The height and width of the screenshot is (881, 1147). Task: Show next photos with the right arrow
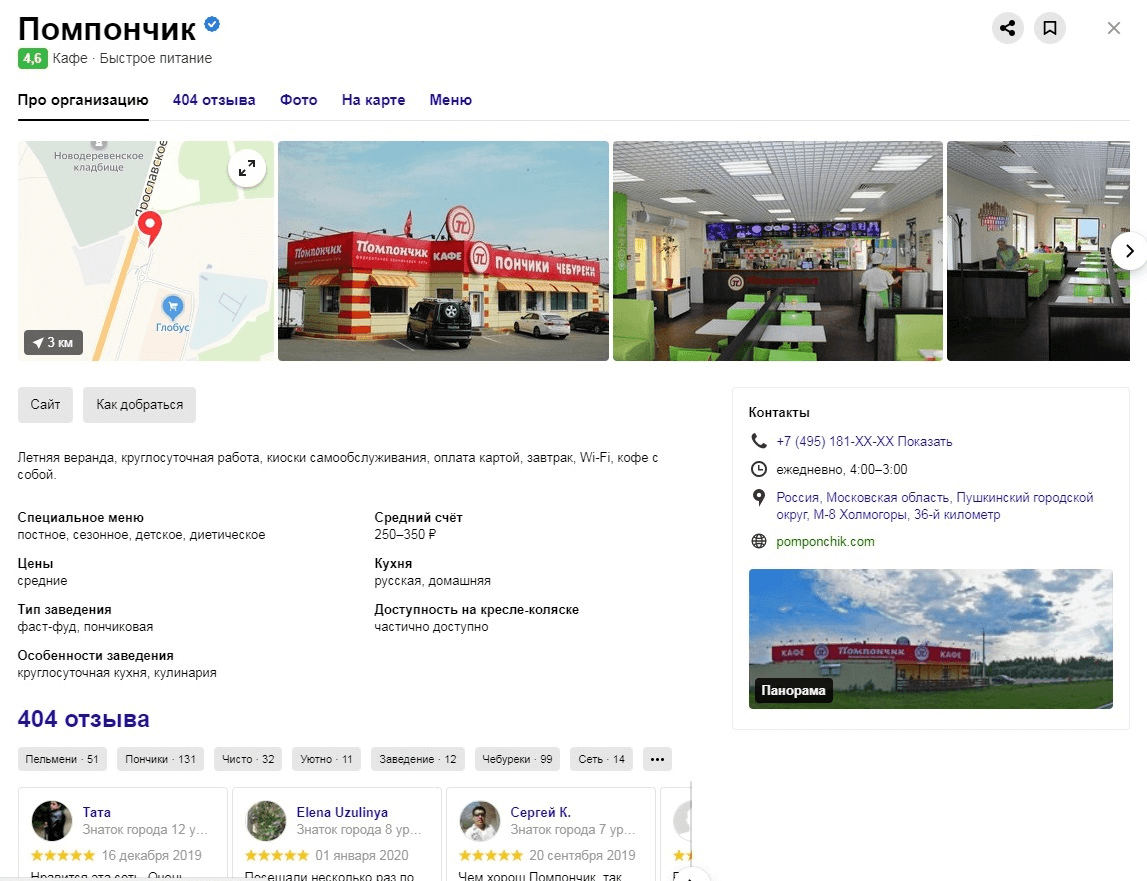(x=1129, y=251)
